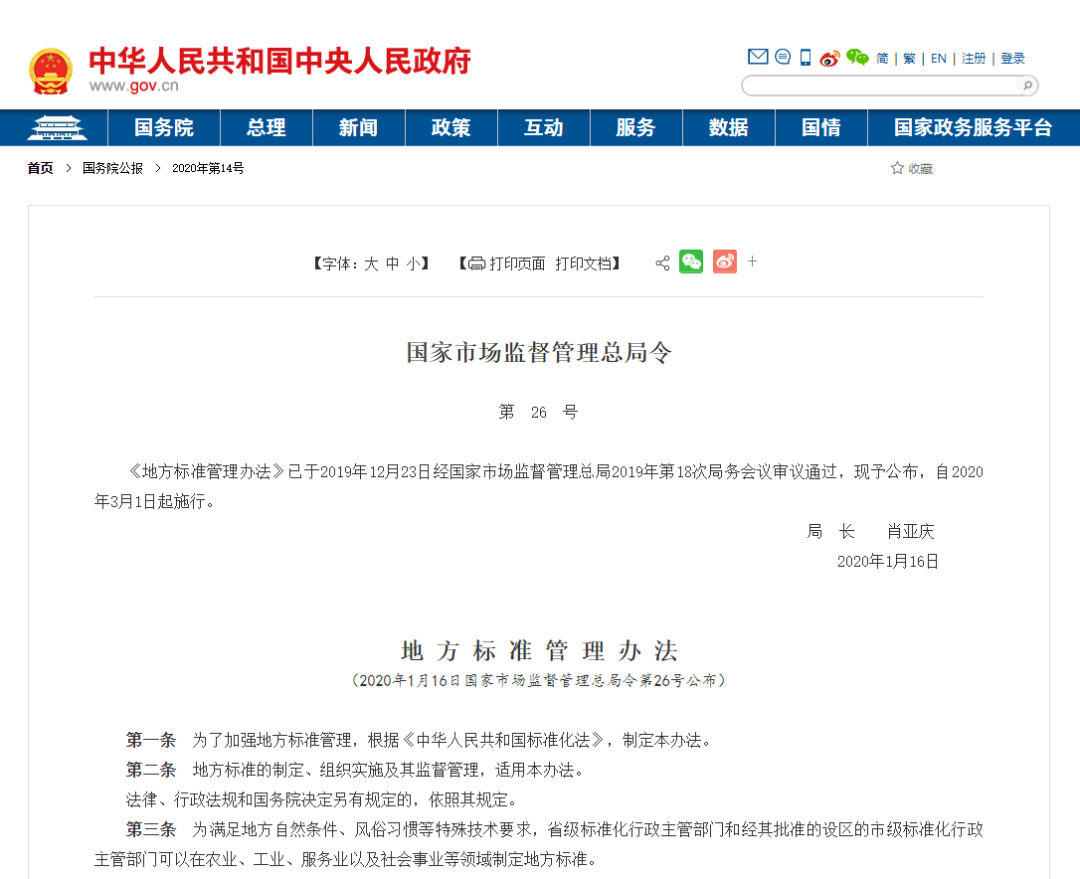
Task: Set font size to 大
Action: (x=371, y=264)
